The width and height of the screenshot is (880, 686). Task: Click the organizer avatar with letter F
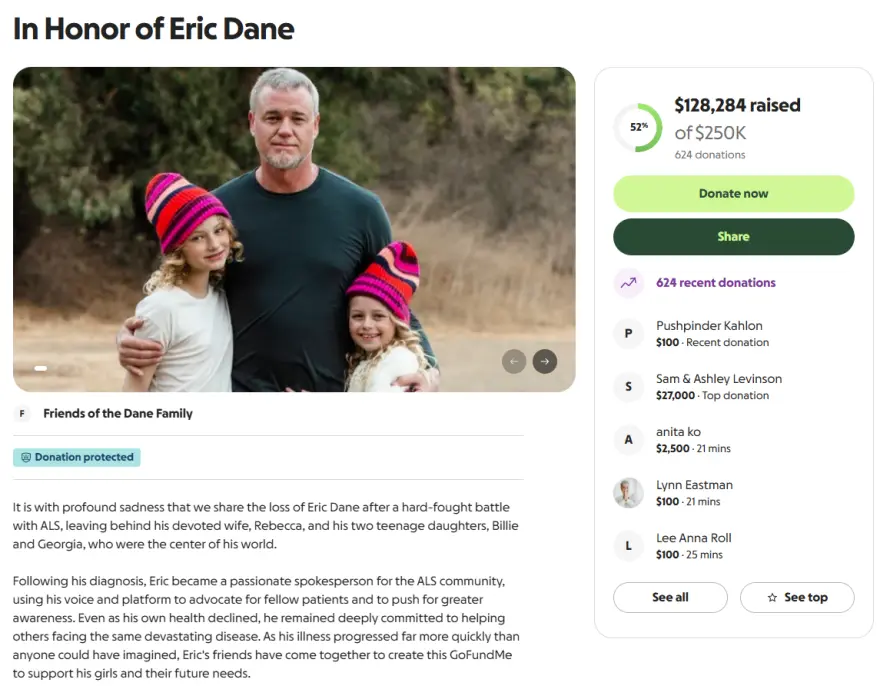tap(22, 414)
